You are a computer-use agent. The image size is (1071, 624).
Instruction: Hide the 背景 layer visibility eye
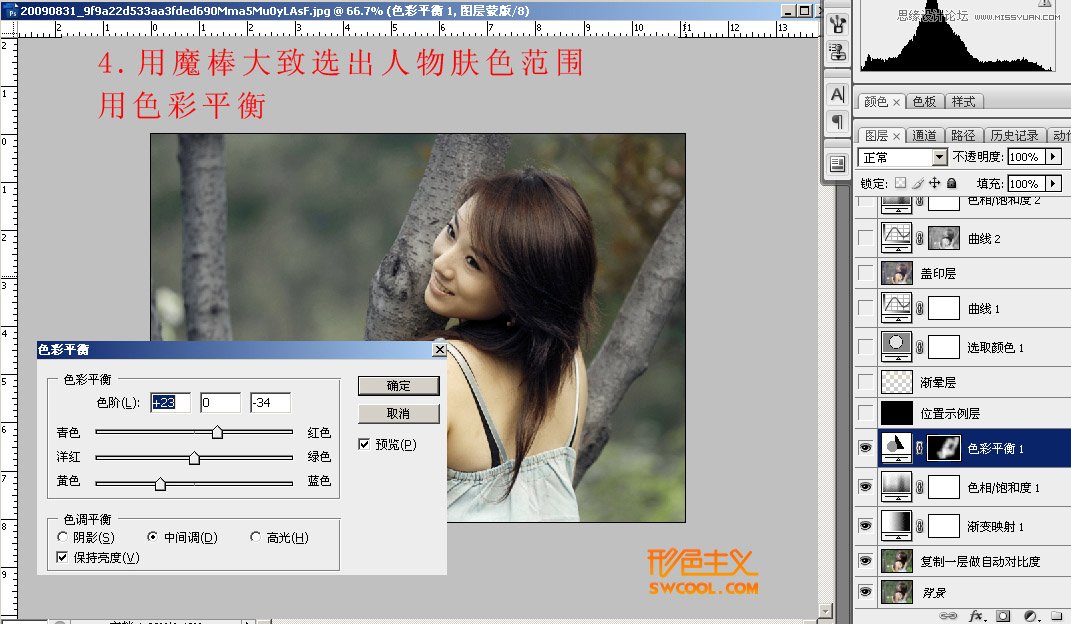point(865,592)
